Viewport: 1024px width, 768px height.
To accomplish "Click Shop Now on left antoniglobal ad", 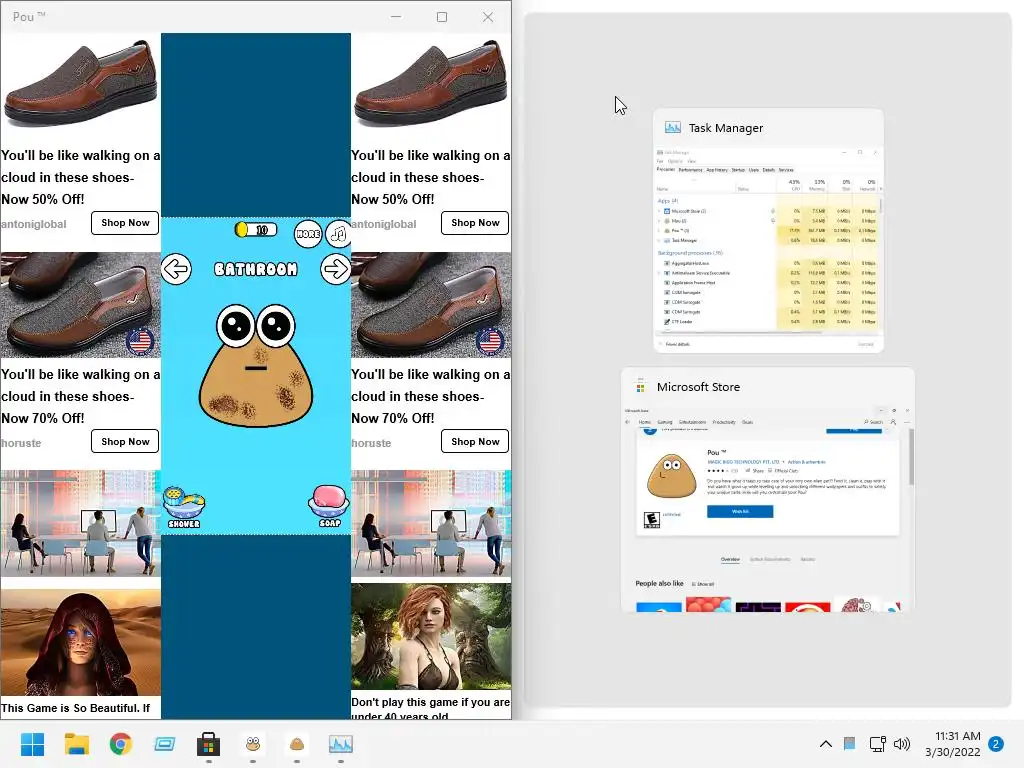I will click(125, 223).
